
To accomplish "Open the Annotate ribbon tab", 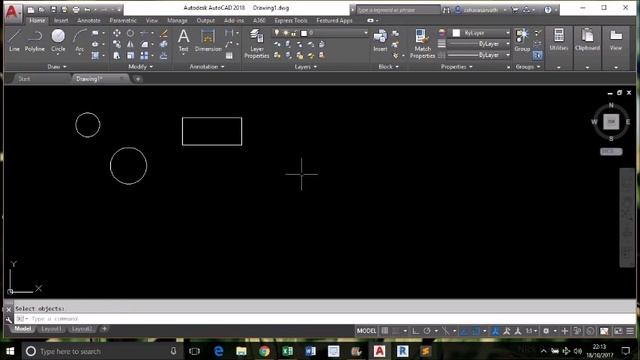I will tap(89, 20).
